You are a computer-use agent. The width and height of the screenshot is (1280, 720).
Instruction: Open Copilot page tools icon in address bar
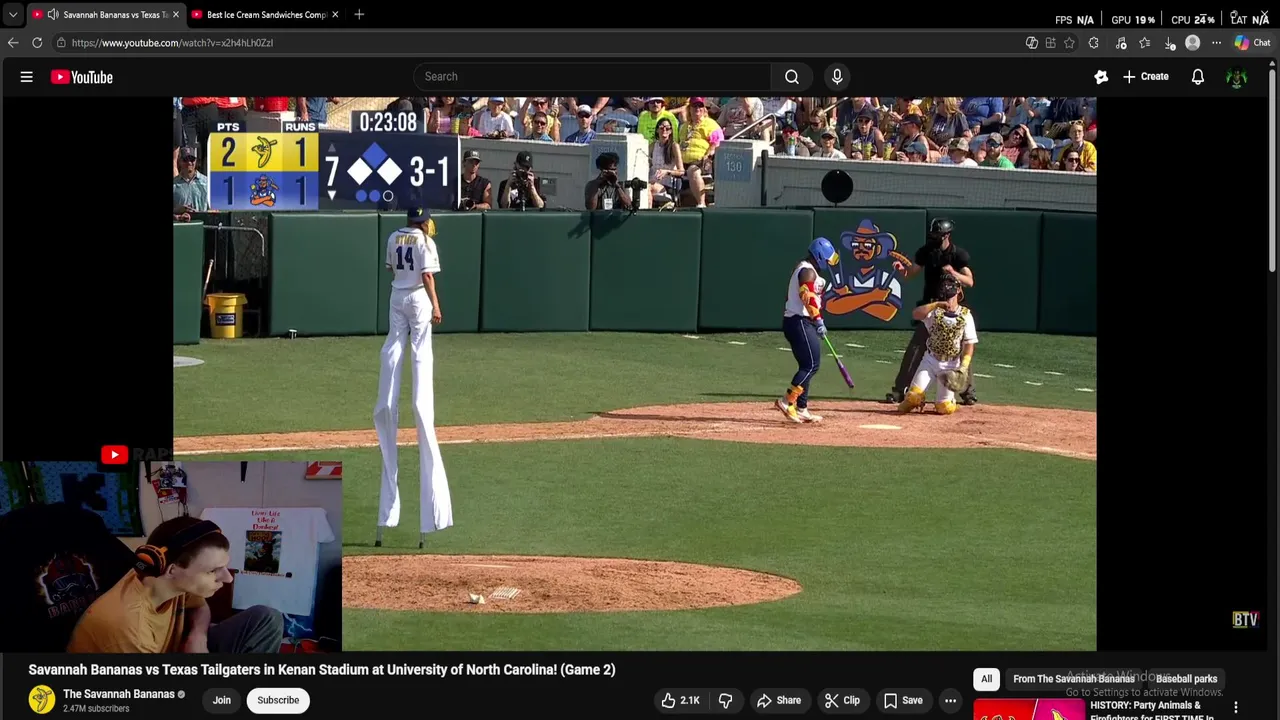pyautogui.click(x=1032, y=43)
